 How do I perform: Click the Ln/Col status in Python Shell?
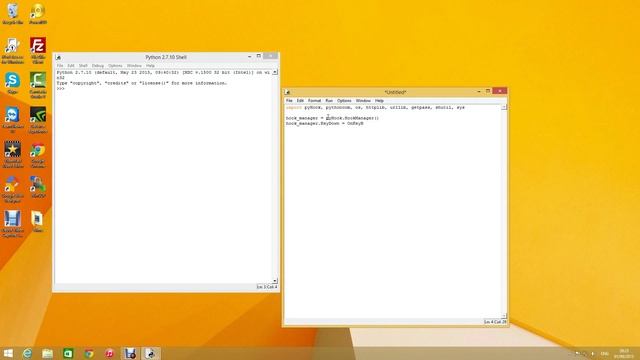[266, 287]
